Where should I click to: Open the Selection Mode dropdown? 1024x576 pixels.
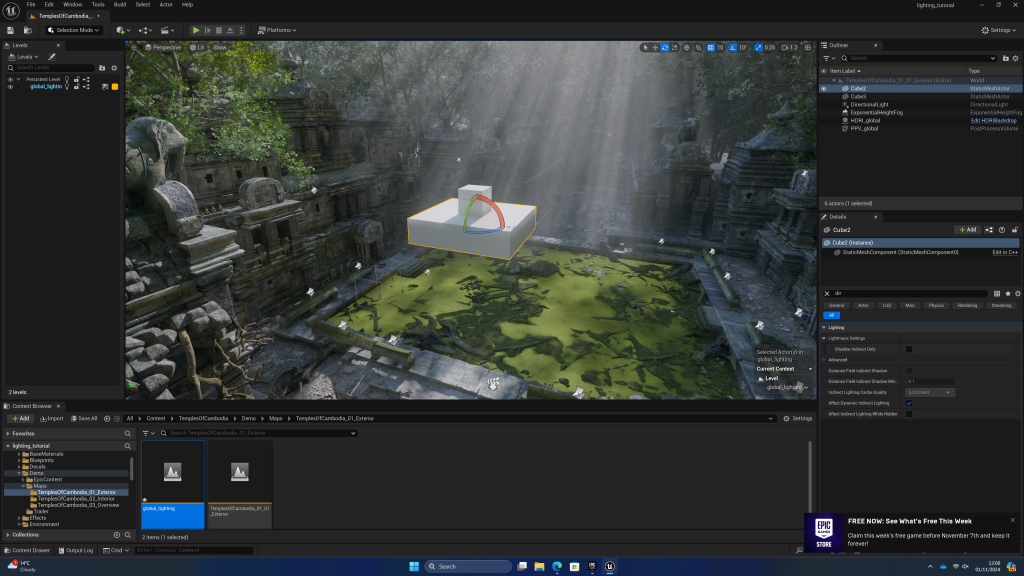[x=74, y=30]
